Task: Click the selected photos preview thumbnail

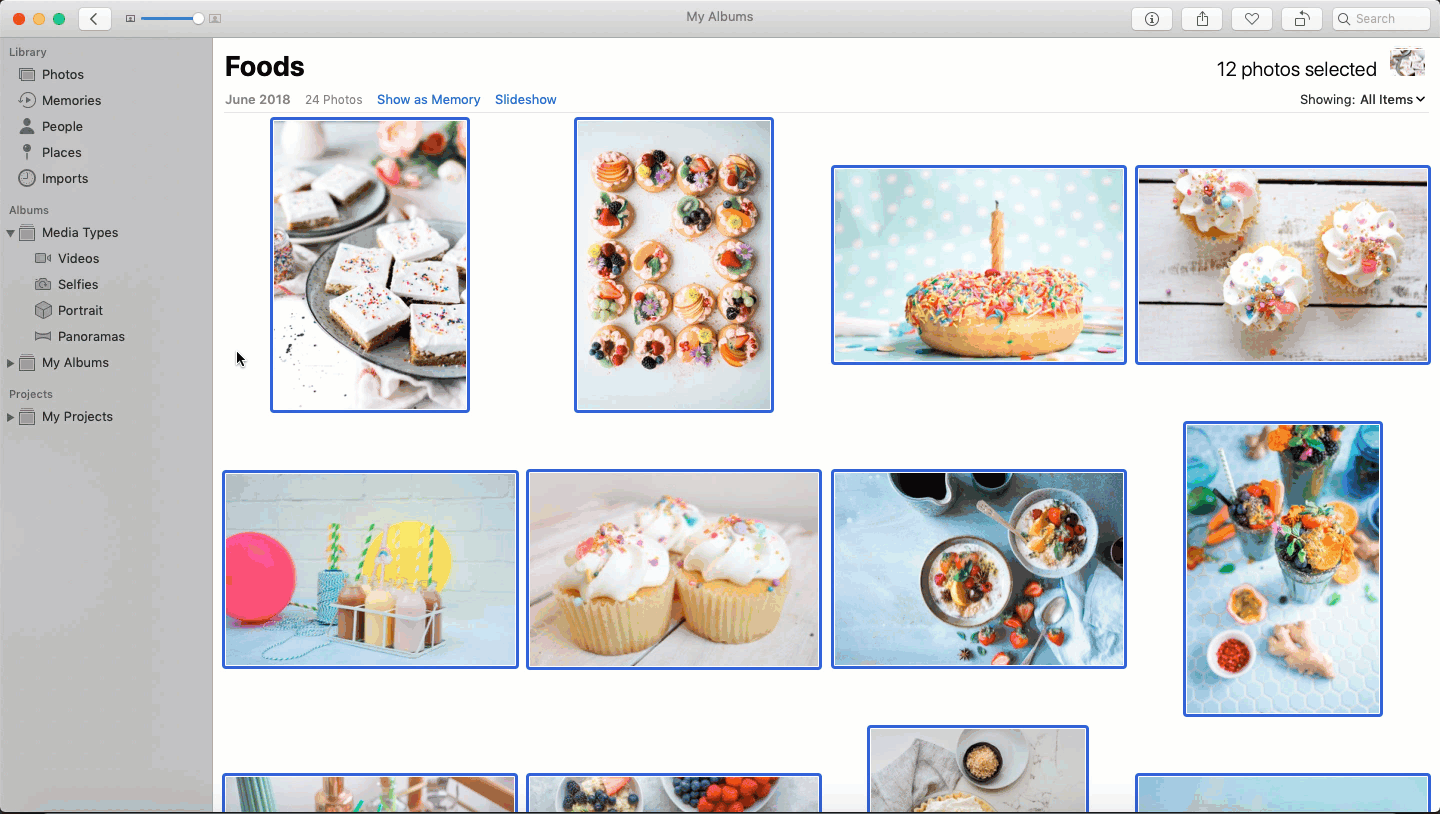Action: (1407, 63)
